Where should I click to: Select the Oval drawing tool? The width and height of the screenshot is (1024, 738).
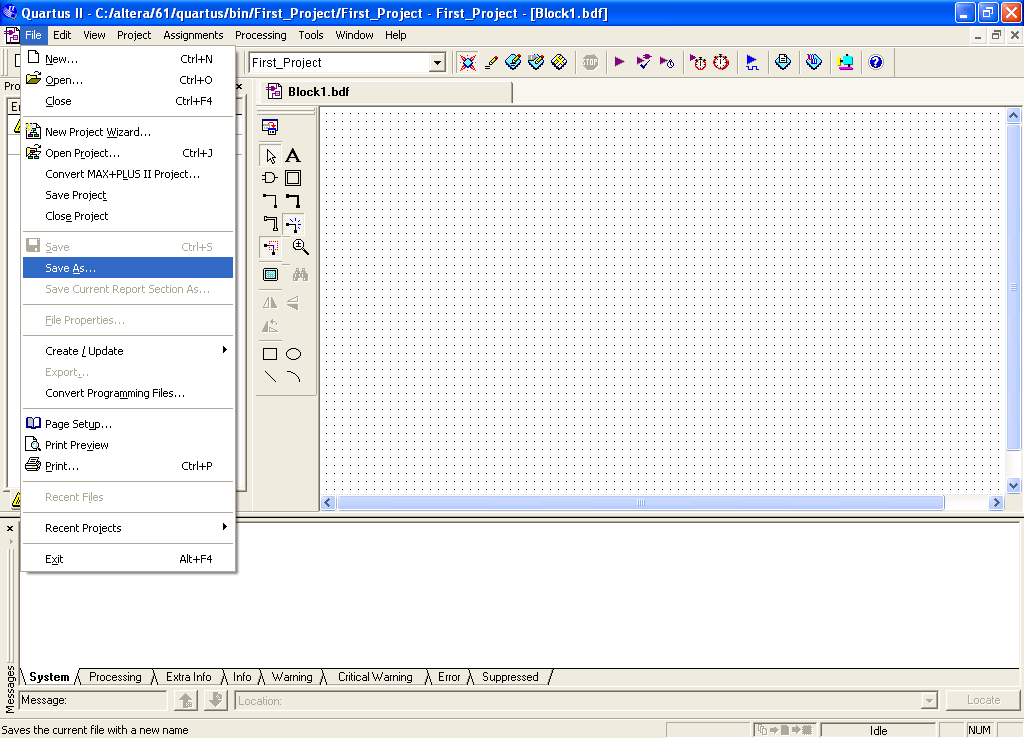[293, 354]
